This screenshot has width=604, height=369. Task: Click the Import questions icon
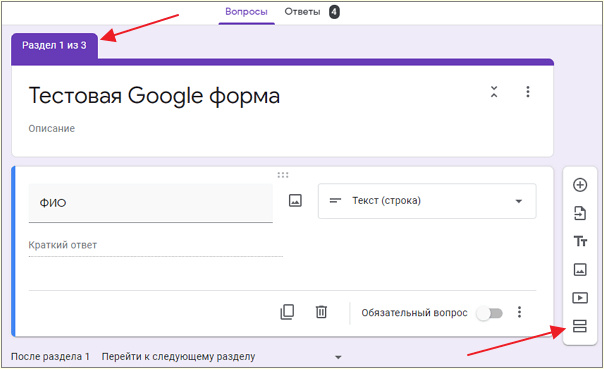(580, 213)
